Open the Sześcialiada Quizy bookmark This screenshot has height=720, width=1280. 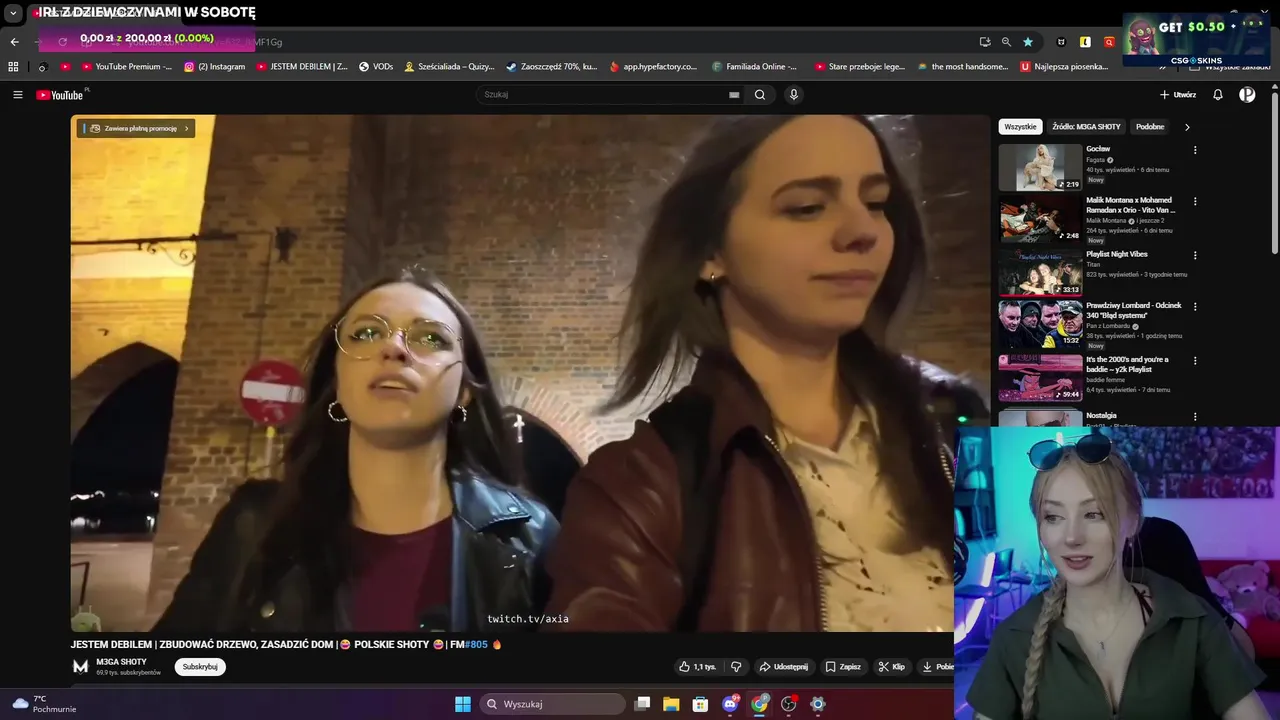[x=449, y=67]
